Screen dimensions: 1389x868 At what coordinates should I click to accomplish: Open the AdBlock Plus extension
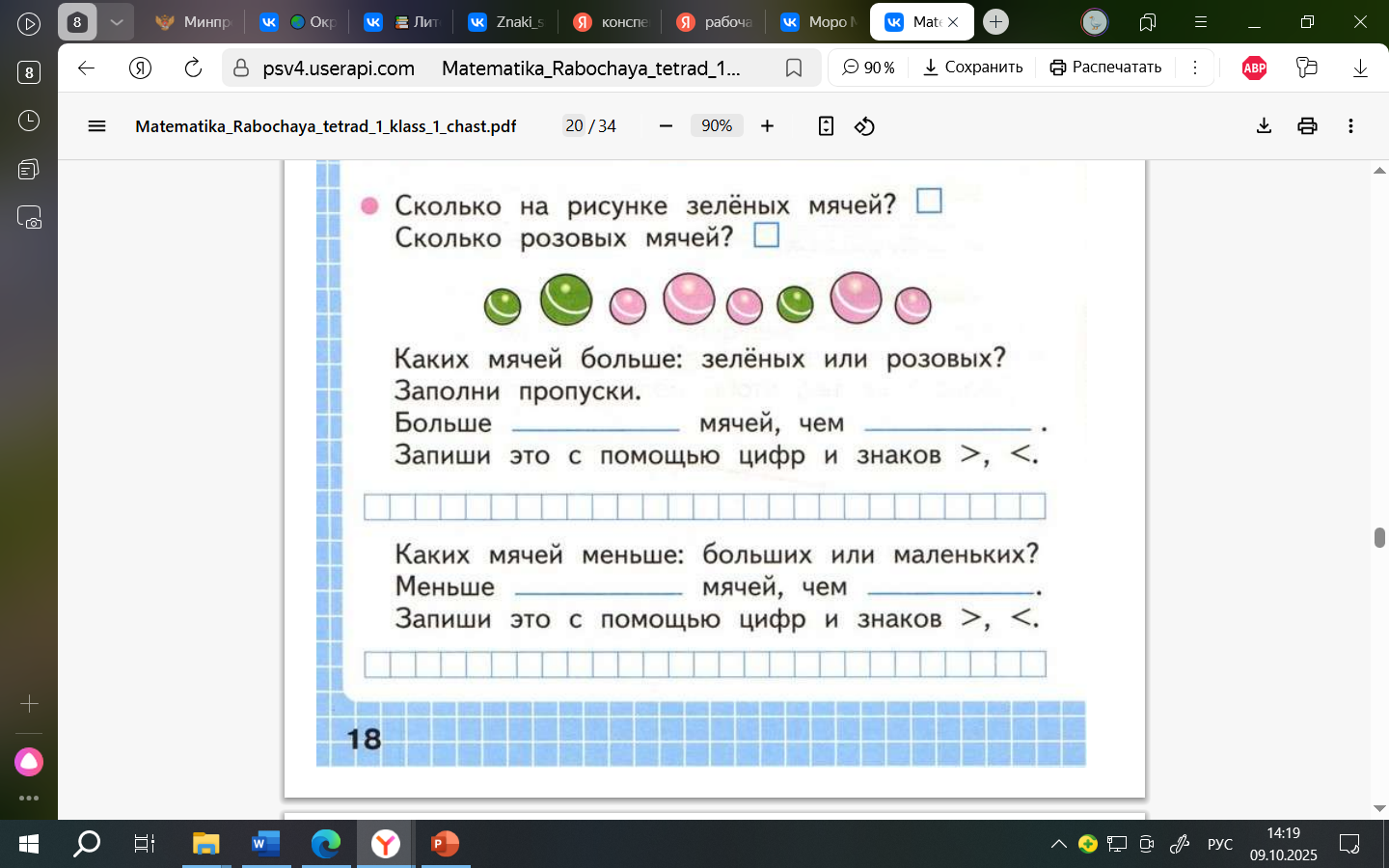pos(1254,68)
